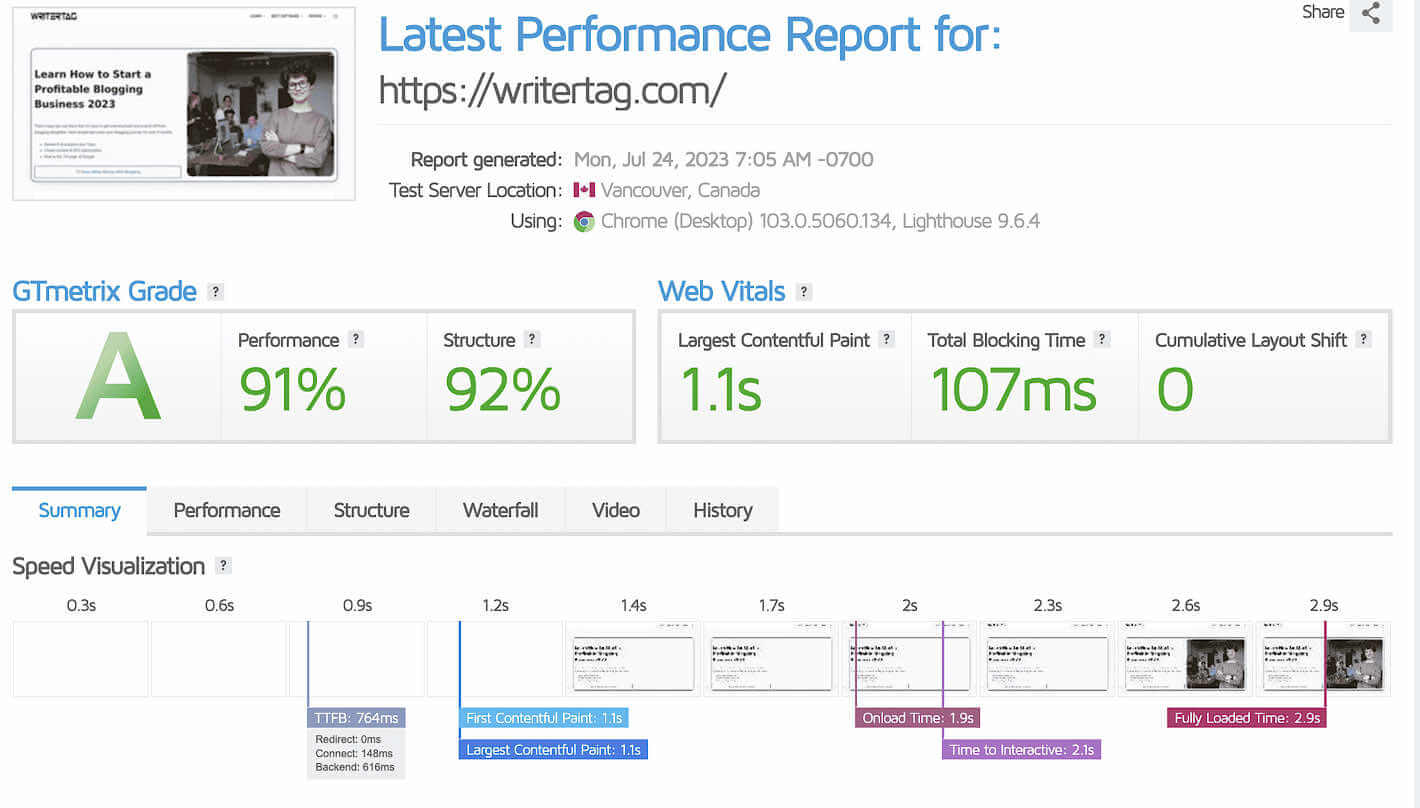Select the 2.6s filmstrip frame
The width and height of the screenshot is (1420, 808).
pyautogui.click(x=1185, y=659)
